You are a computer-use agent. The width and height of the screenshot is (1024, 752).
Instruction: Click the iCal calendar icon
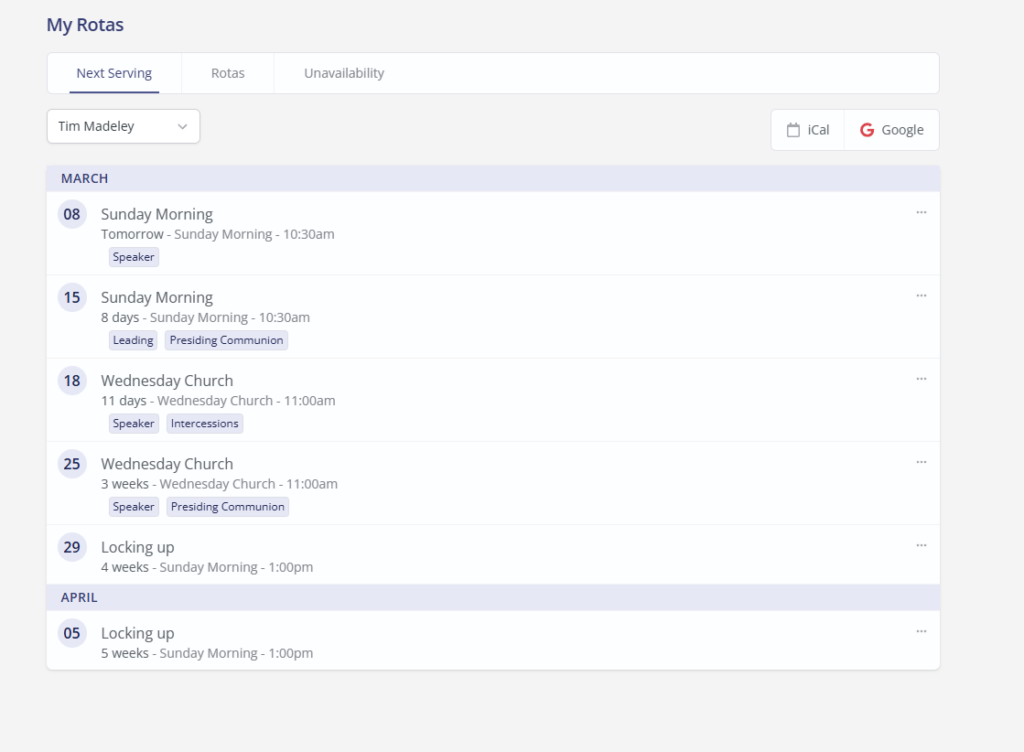(793, 130)
